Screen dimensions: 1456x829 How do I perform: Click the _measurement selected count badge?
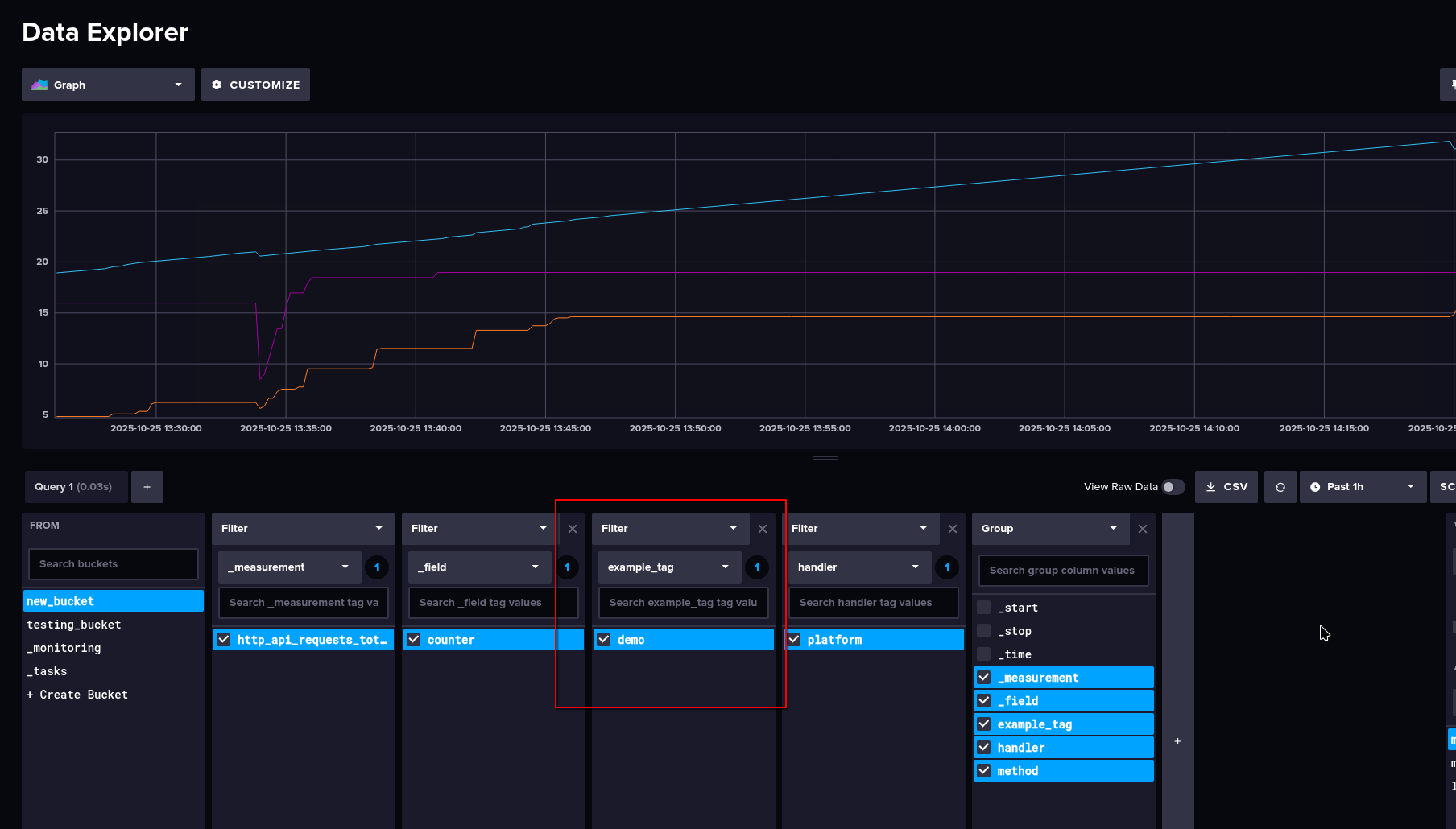[x=377, y=567]
